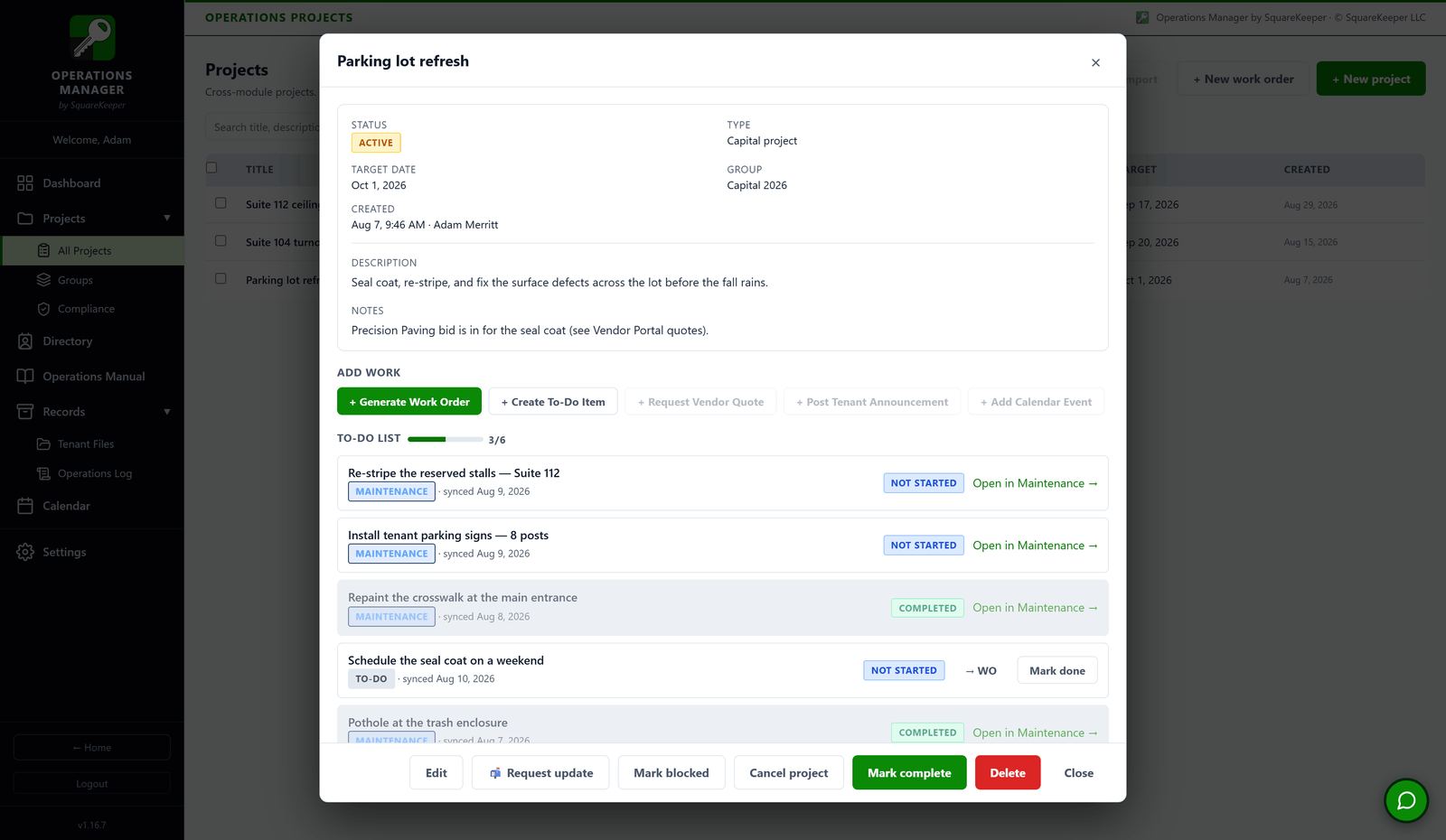Click the Operations Manual book icon

pos(25,377)
